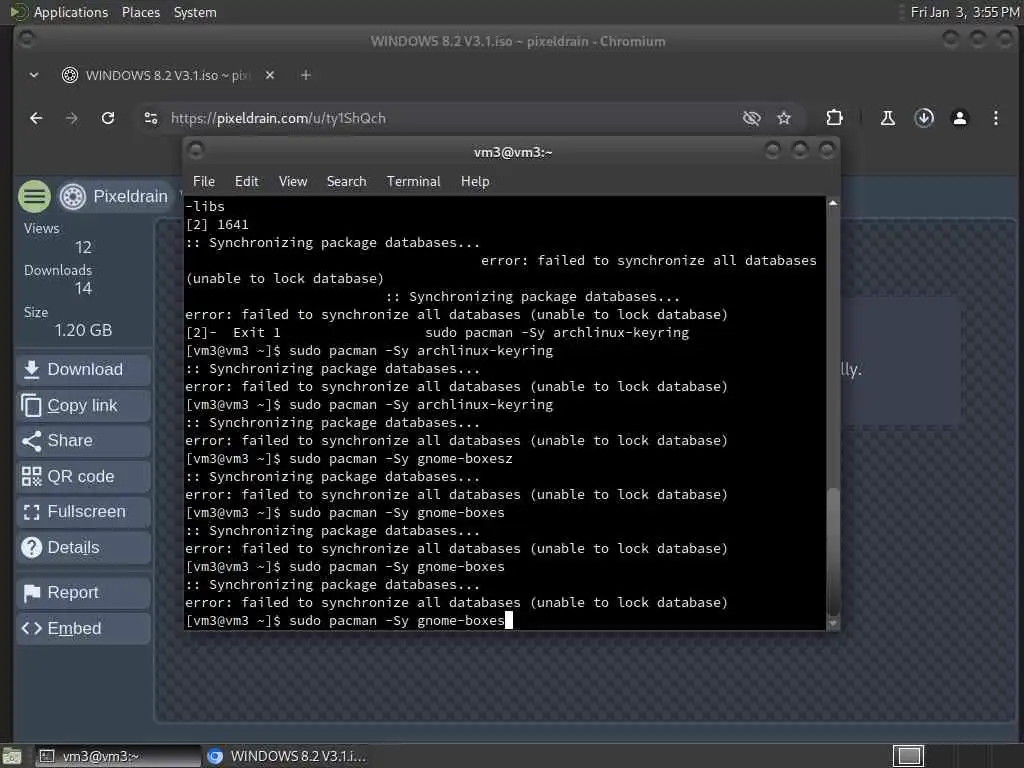Click the 'sudo pacman -Sy gnome-boxesz' line

(x=349, y=458)
